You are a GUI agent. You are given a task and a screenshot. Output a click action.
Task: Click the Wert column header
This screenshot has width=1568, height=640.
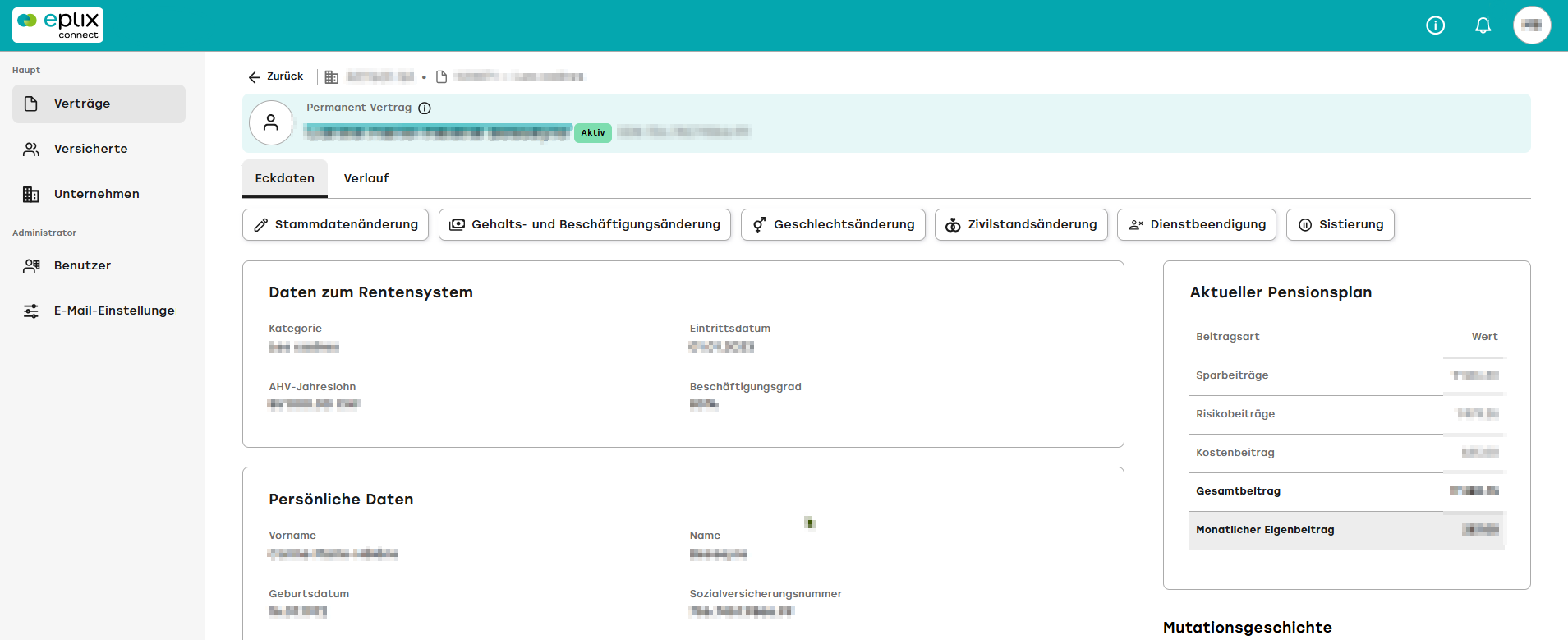tap(1484, 337)
